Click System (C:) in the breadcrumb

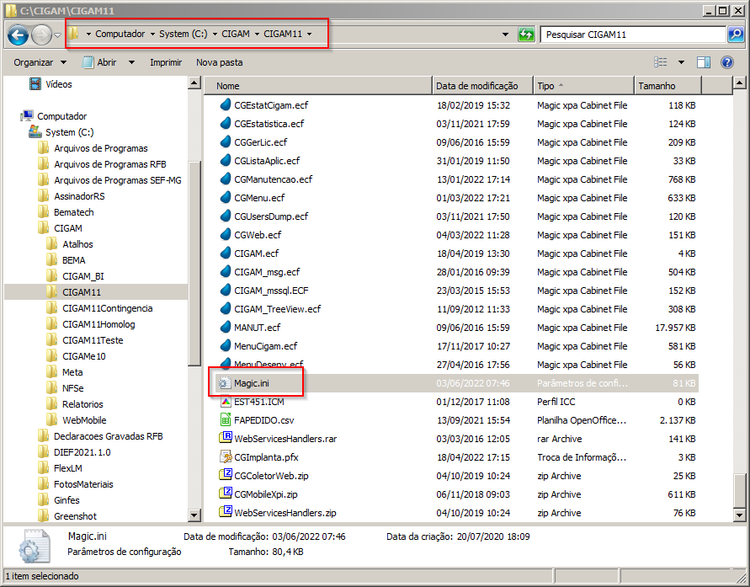tap(183, 33)
